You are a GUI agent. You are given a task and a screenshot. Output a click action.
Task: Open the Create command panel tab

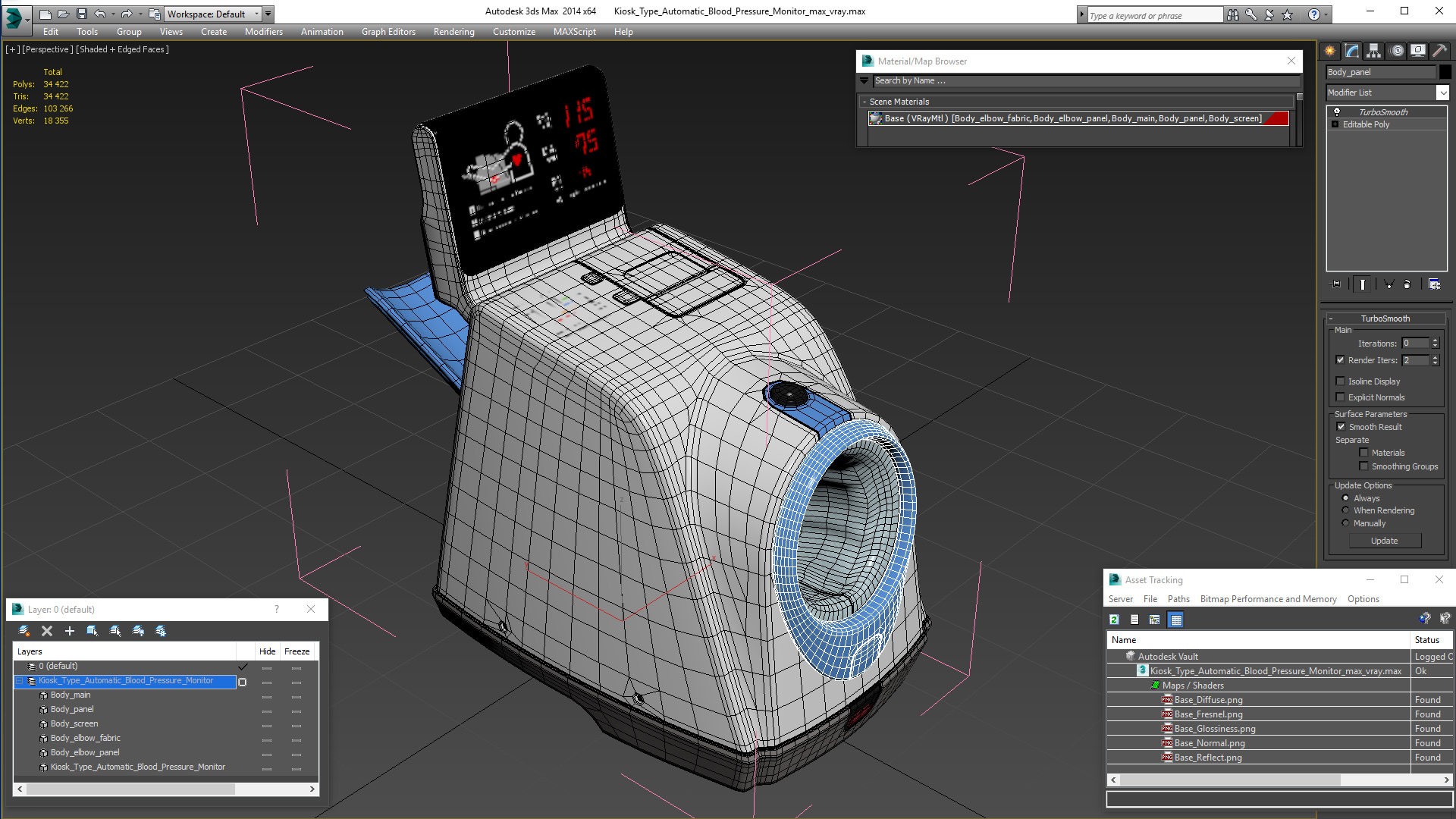point(1330,51)
